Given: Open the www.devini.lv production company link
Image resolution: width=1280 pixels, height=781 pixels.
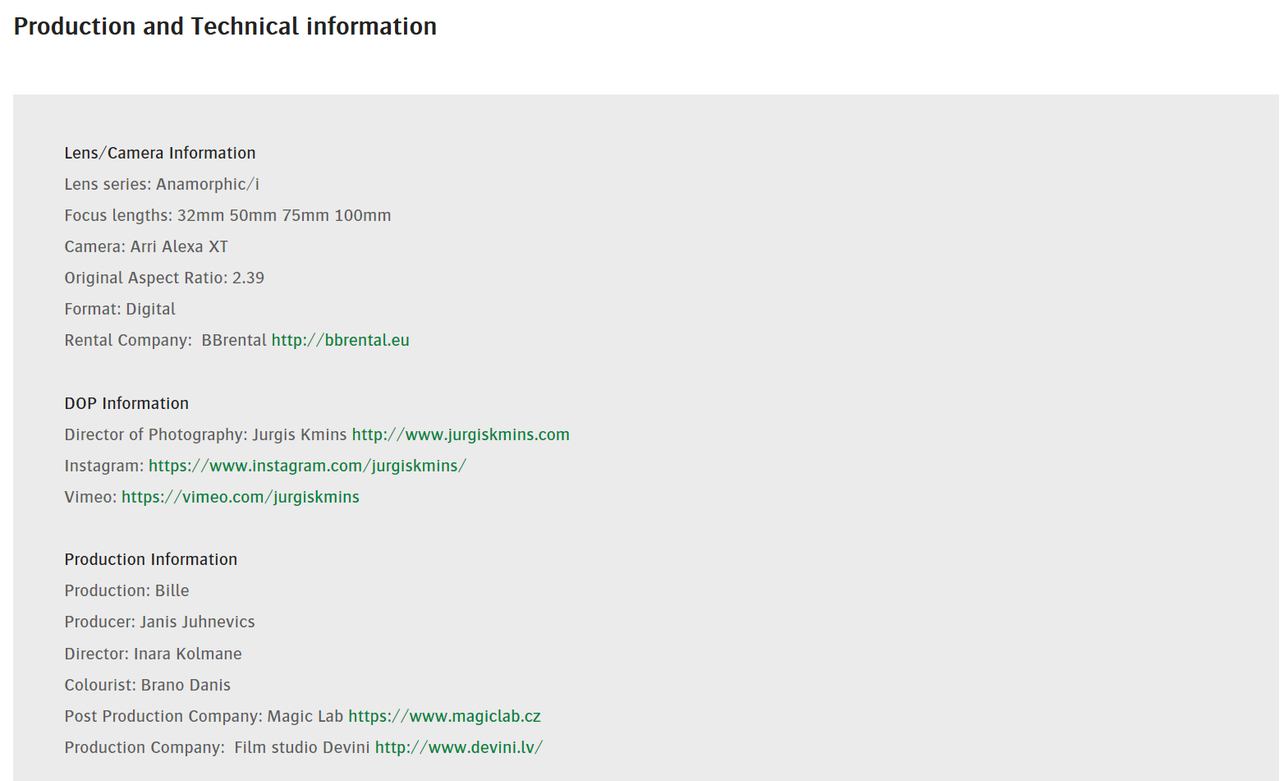Looking at the screenshot, I should pyautogui.click(x=459, y=747).
